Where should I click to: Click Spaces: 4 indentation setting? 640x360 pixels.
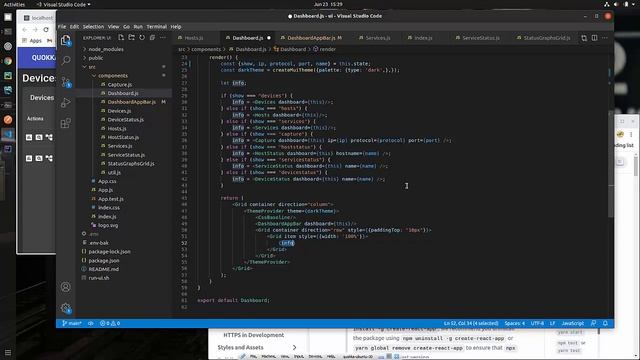tap(515, 323)
